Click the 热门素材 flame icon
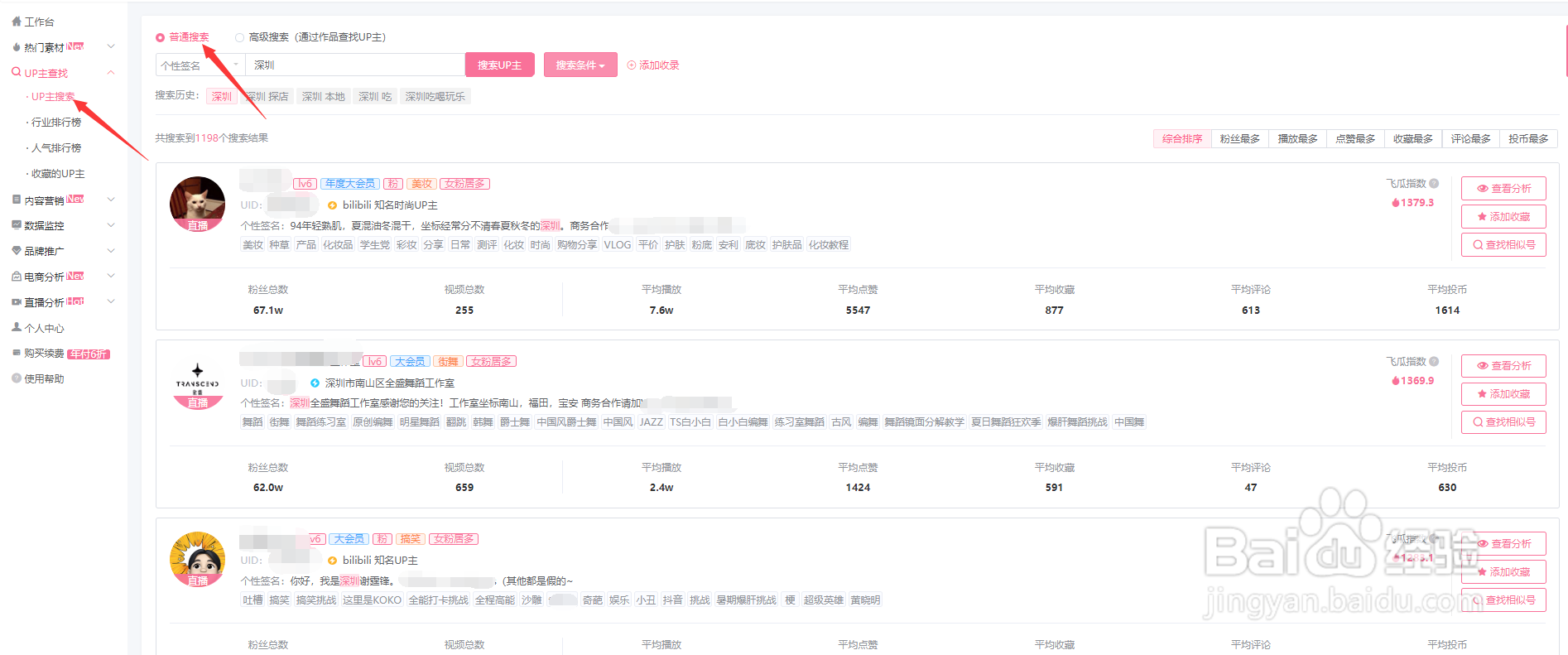The width and height of the screenshot is (1568, 655). (17, 47)
